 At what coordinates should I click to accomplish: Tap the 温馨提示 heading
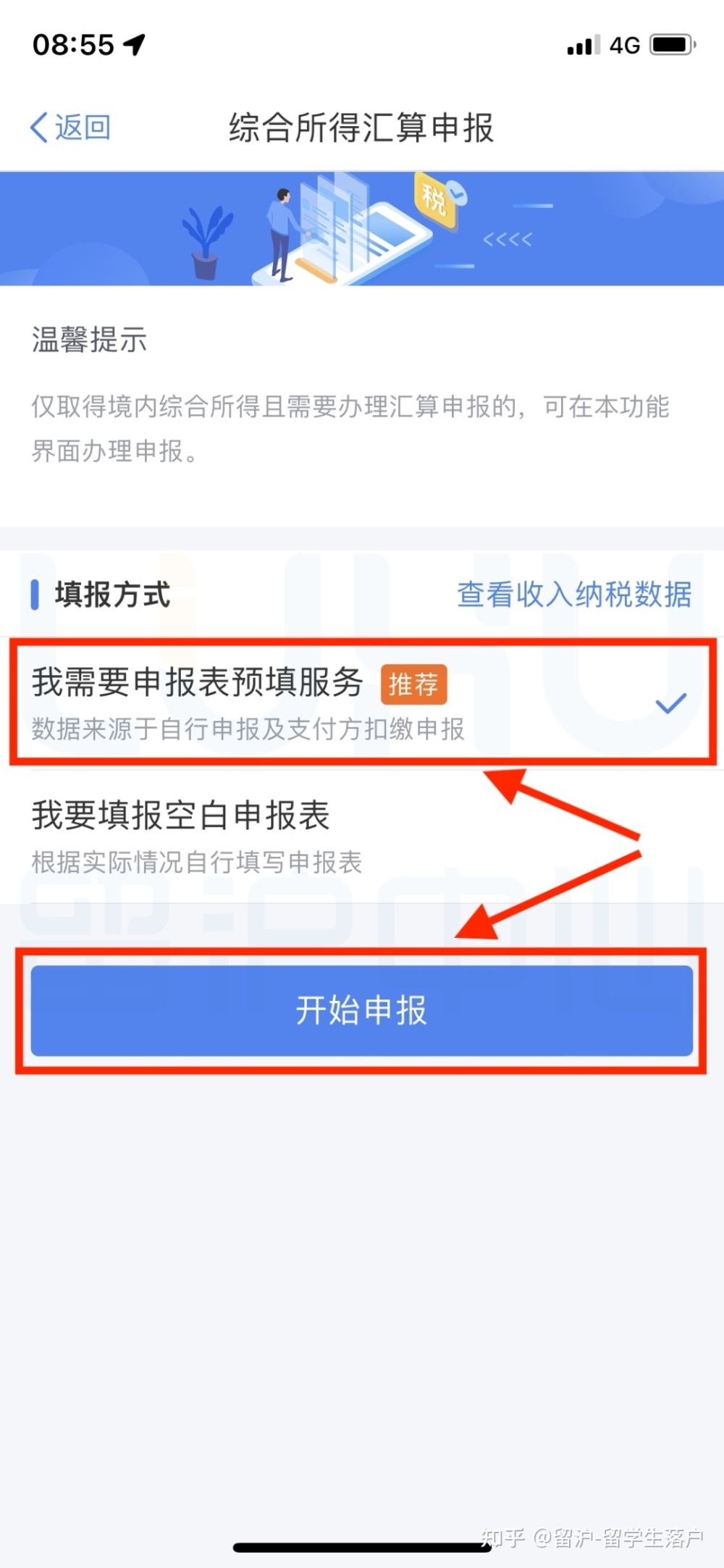point(89,339)
